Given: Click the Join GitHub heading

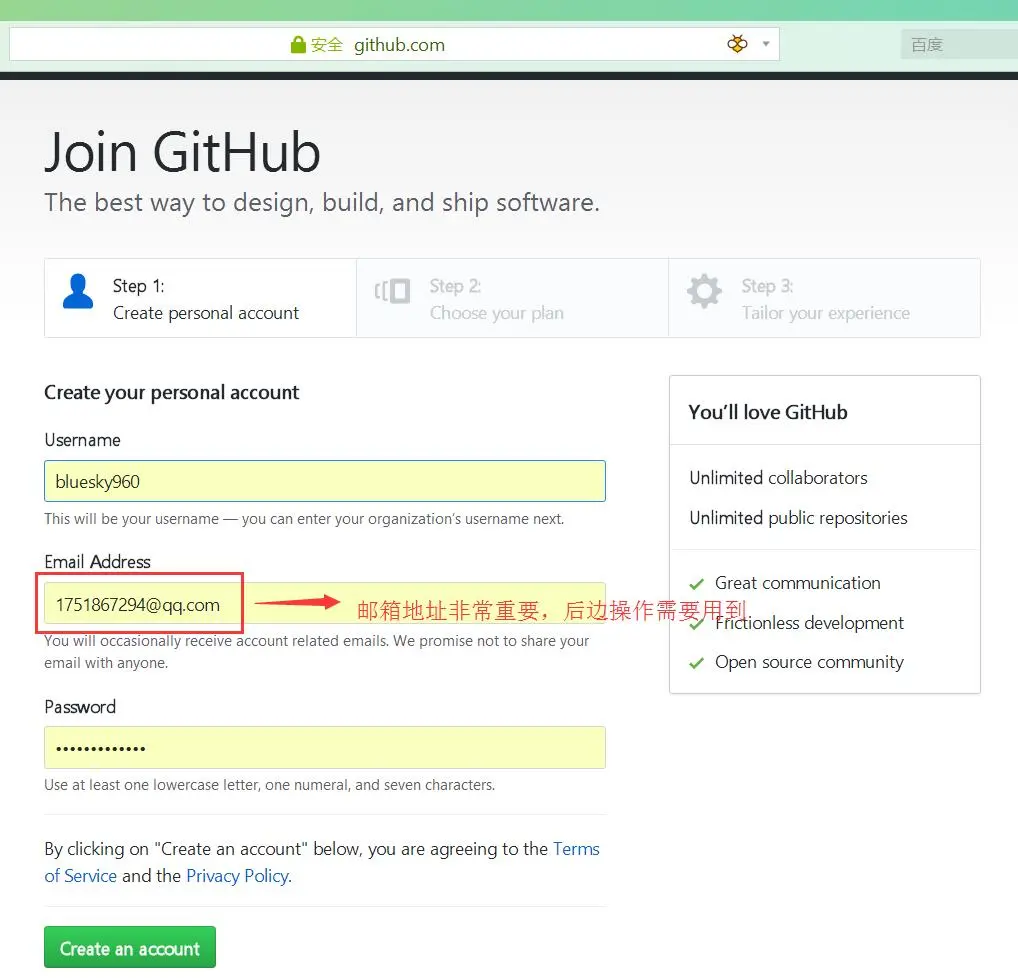Looking at the screenshot, I should [x=182, y=152].
